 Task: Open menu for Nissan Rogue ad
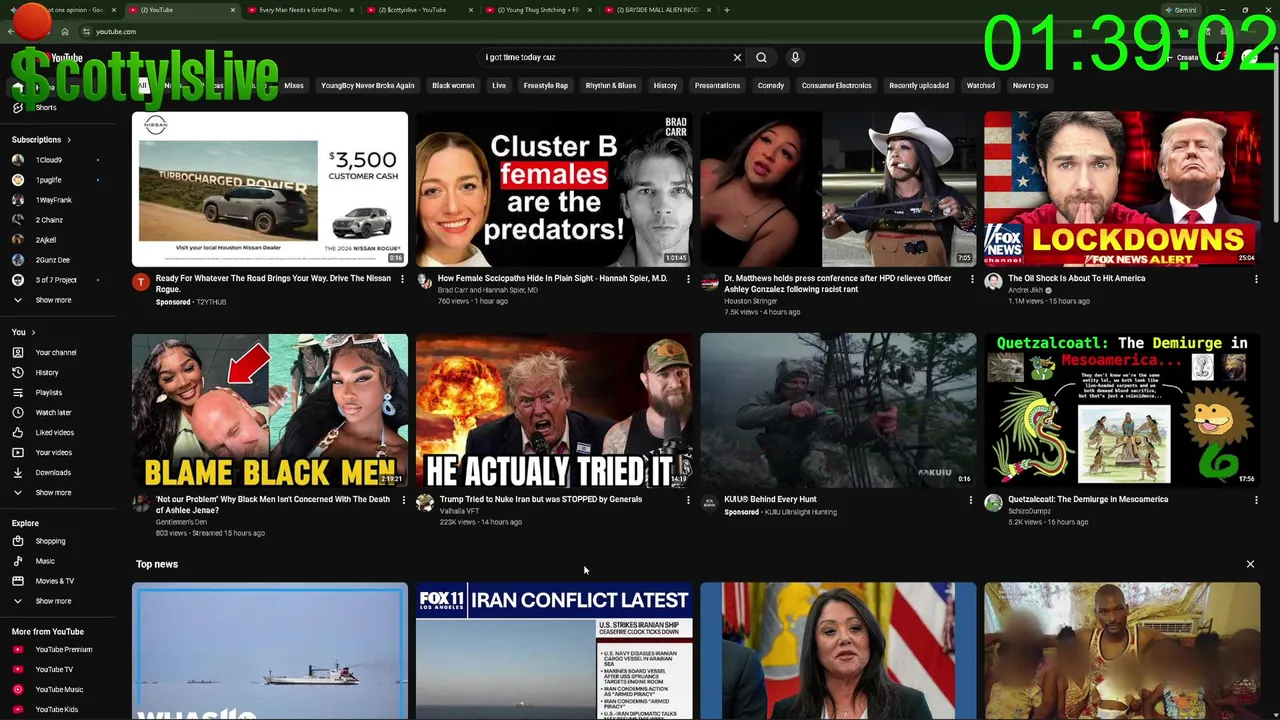coord(402,279)
